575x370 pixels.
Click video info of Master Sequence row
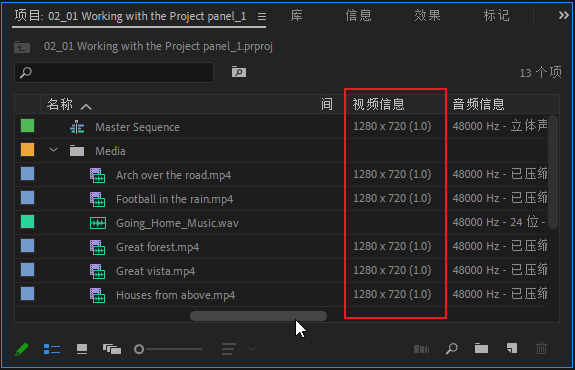coord(392,126)
